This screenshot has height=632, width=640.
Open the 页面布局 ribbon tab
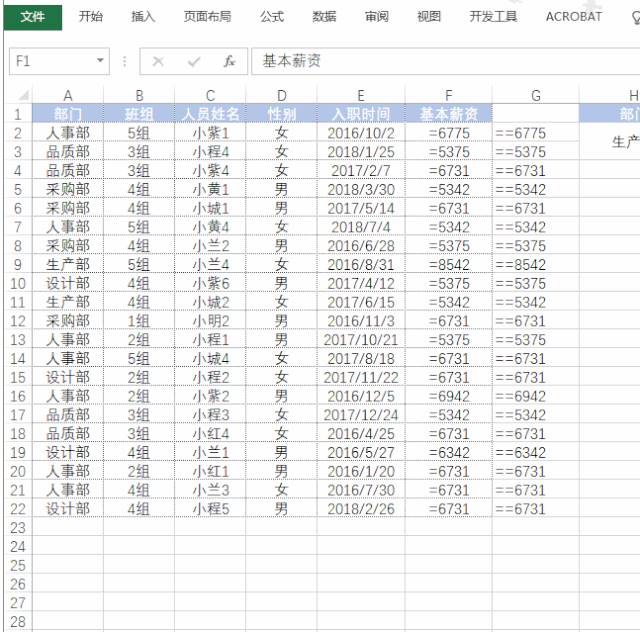click(207, 17)
